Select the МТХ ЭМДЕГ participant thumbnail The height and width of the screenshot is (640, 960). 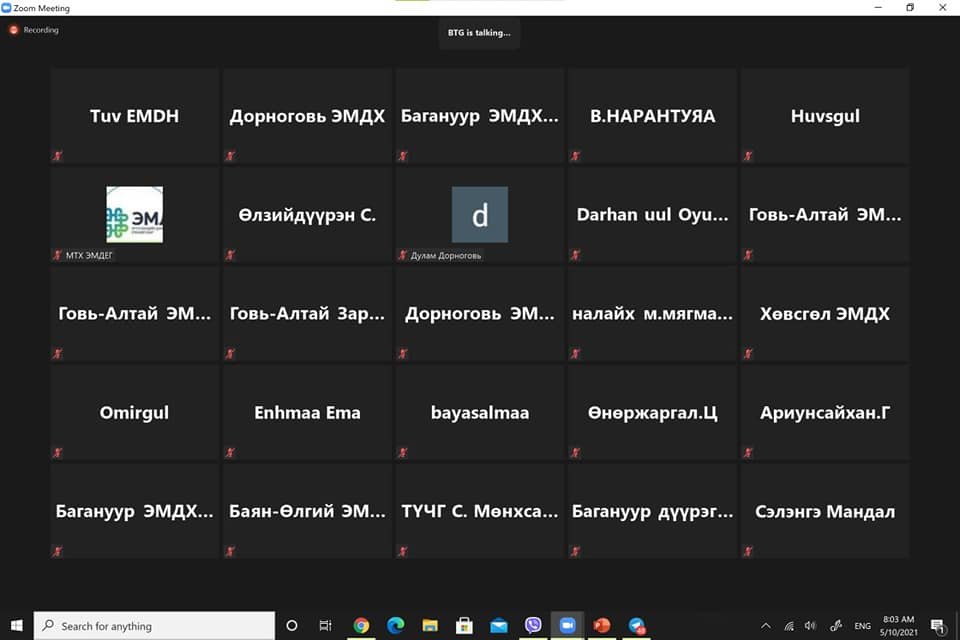[x=134, y=214]
